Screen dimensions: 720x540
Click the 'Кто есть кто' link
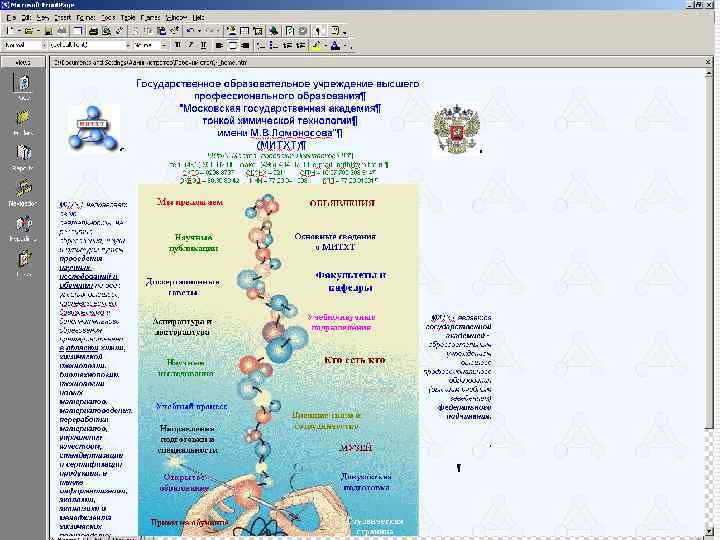point(354,360)
